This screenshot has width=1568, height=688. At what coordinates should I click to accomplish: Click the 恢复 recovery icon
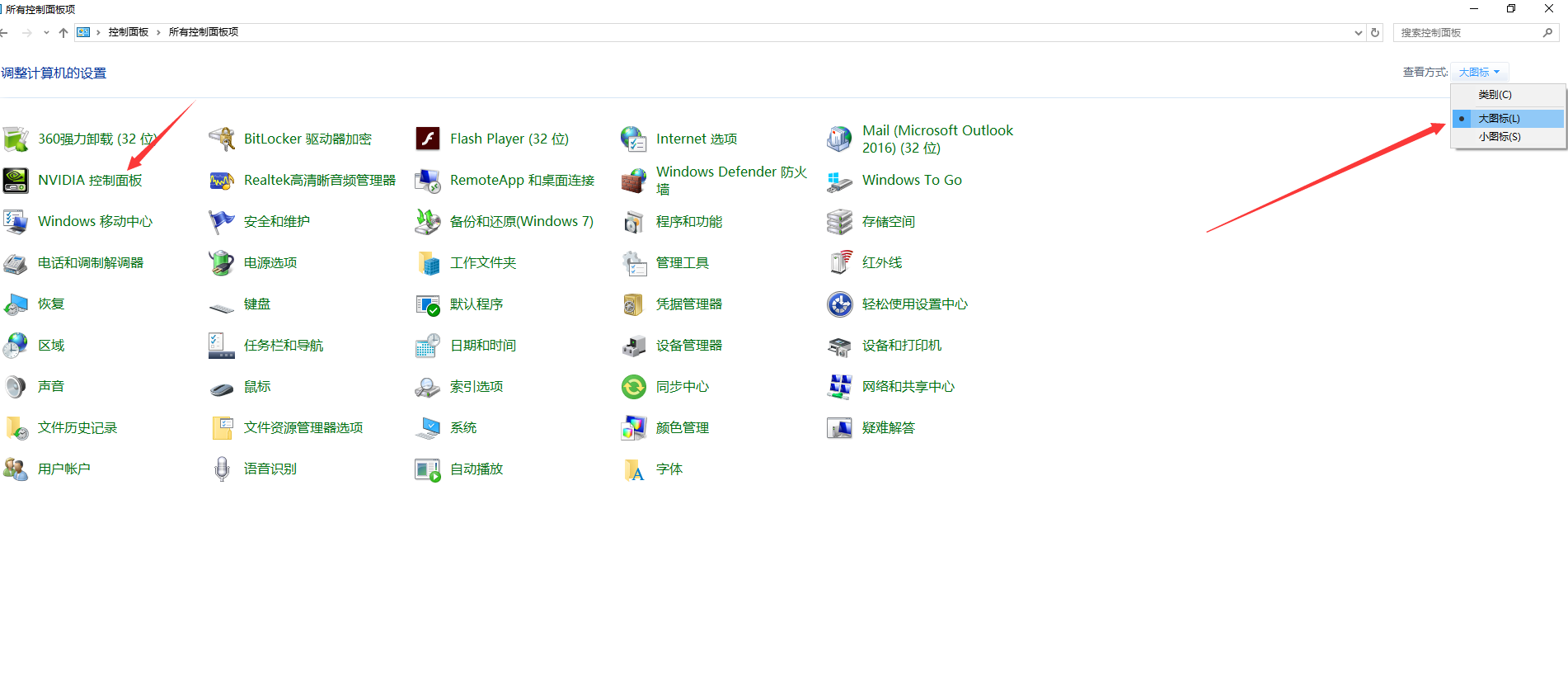(16, 304)
